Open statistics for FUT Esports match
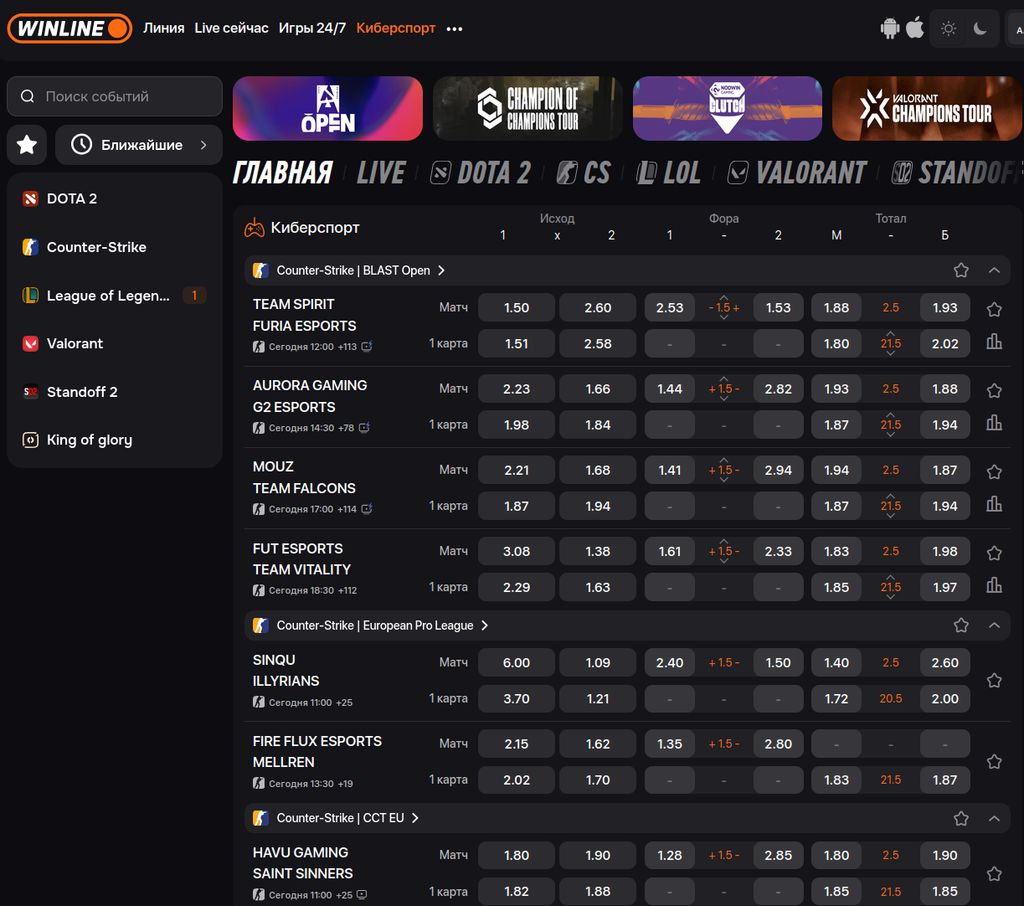Screen dimensions: 1024x906 coord(994,585)
